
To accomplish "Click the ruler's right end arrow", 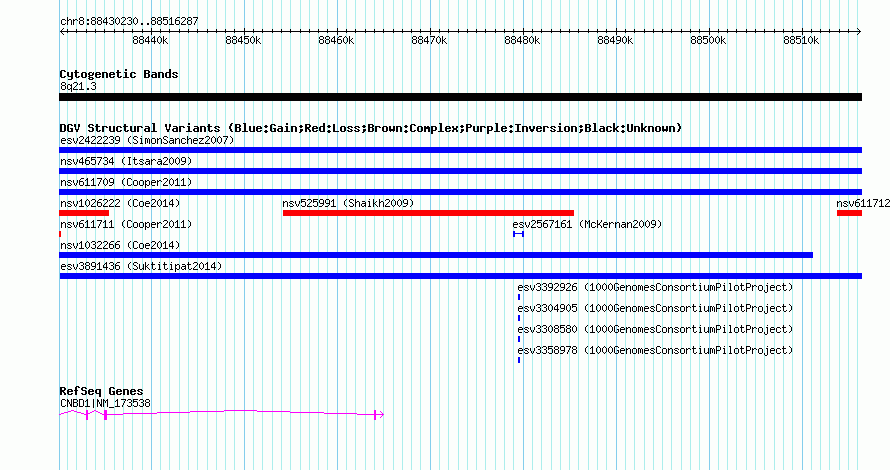I will tap(859, 32).
